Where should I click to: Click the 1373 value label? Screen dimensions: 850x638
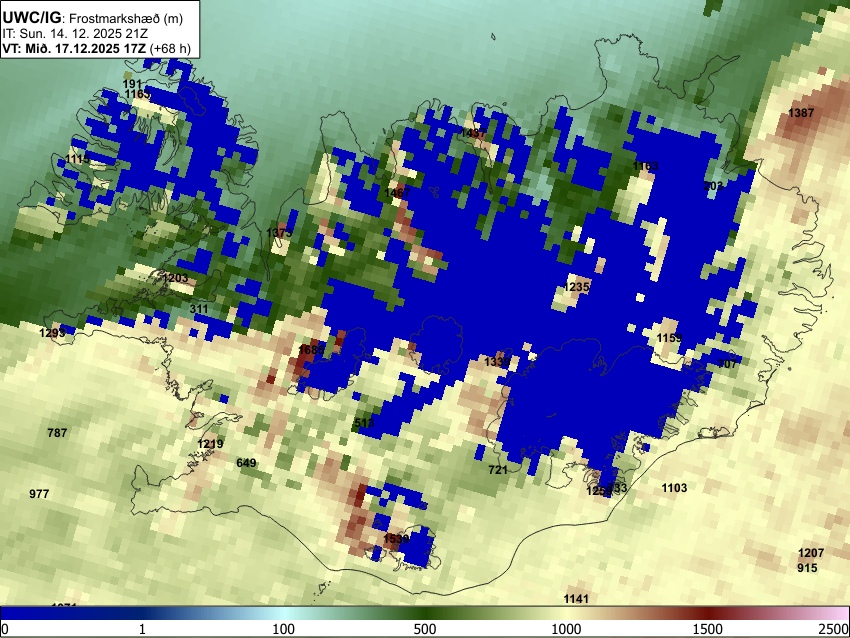[x=279, y=233]
